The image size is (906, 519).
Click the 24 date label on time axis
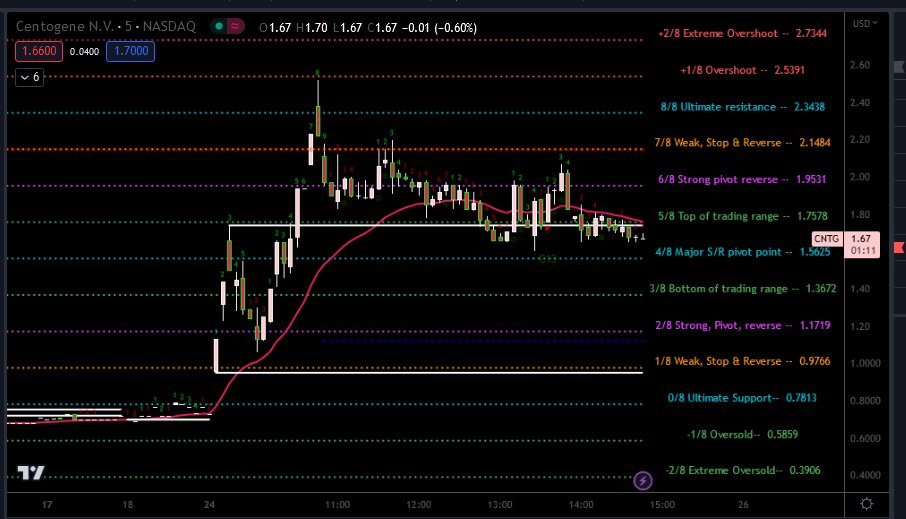click(209, 505)
